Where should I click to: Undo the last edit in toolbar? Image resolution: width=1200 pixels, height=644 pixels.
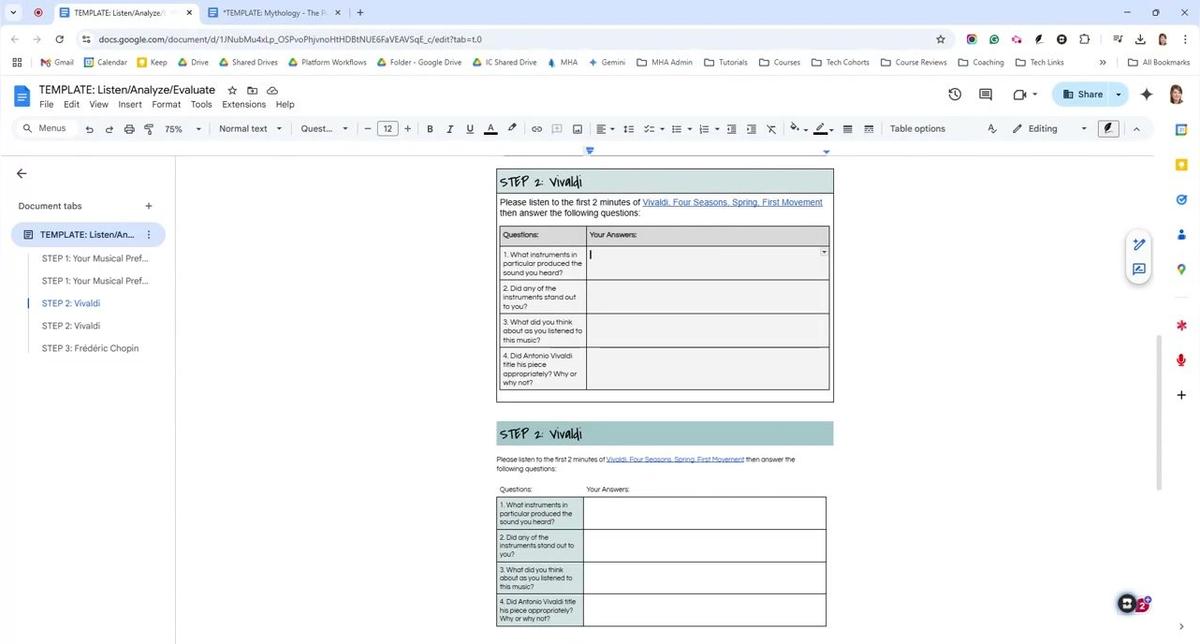point(90,129)
